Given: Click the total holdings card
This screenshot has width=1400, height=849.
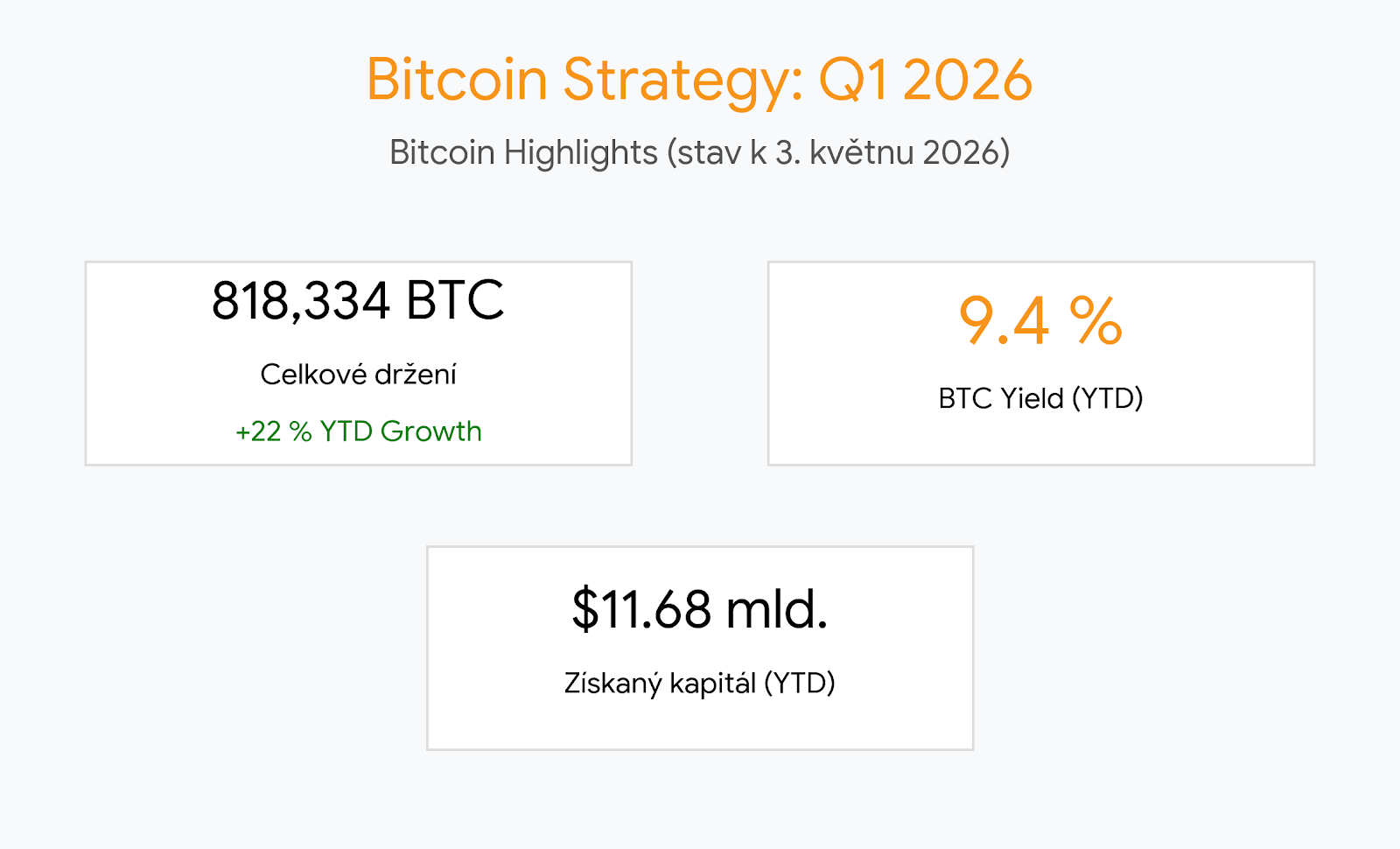Looking at the screenshot, I should 359,363.
